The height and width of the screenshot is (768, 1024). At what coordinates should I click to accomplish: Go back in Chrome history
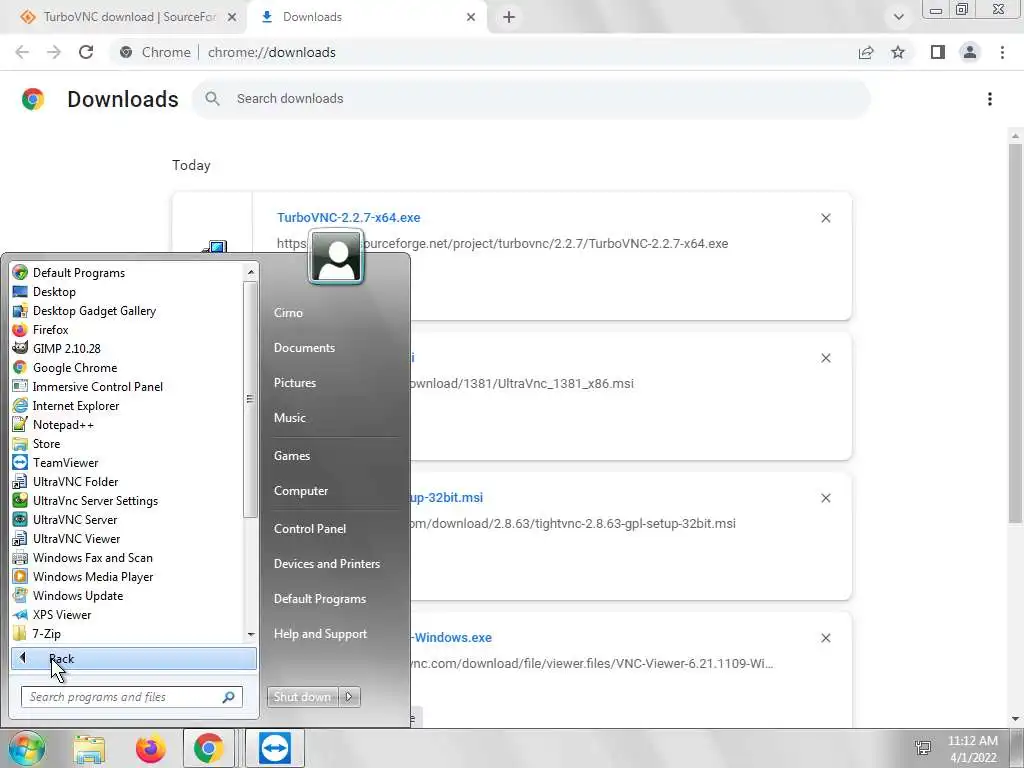pyautogui.click(x=22, y=52)
